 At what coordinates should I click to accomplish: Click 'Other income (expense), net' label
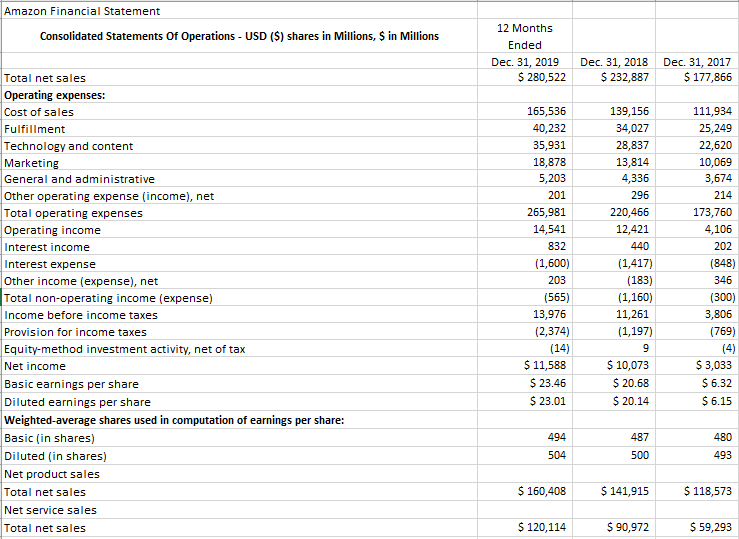(81, 281)
